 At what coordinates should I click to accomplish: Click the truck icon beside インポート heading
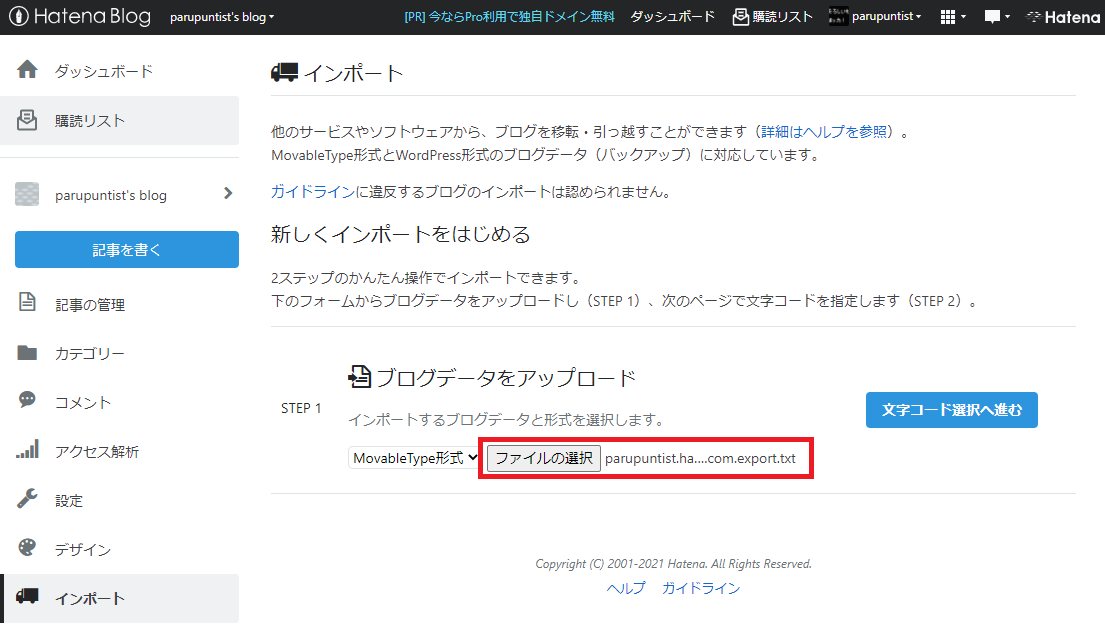[x=285, y=72]
